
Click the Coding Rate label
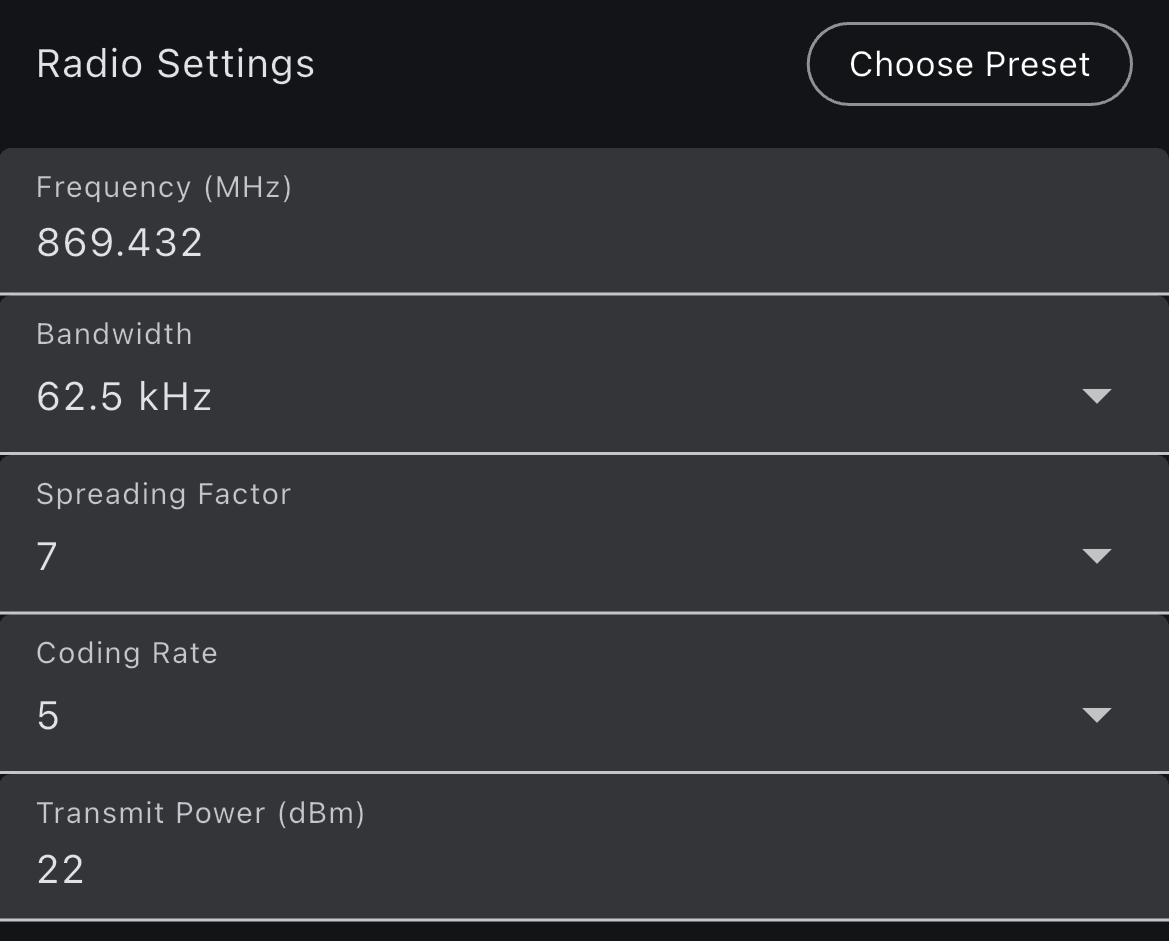click(x=127, y=653)
